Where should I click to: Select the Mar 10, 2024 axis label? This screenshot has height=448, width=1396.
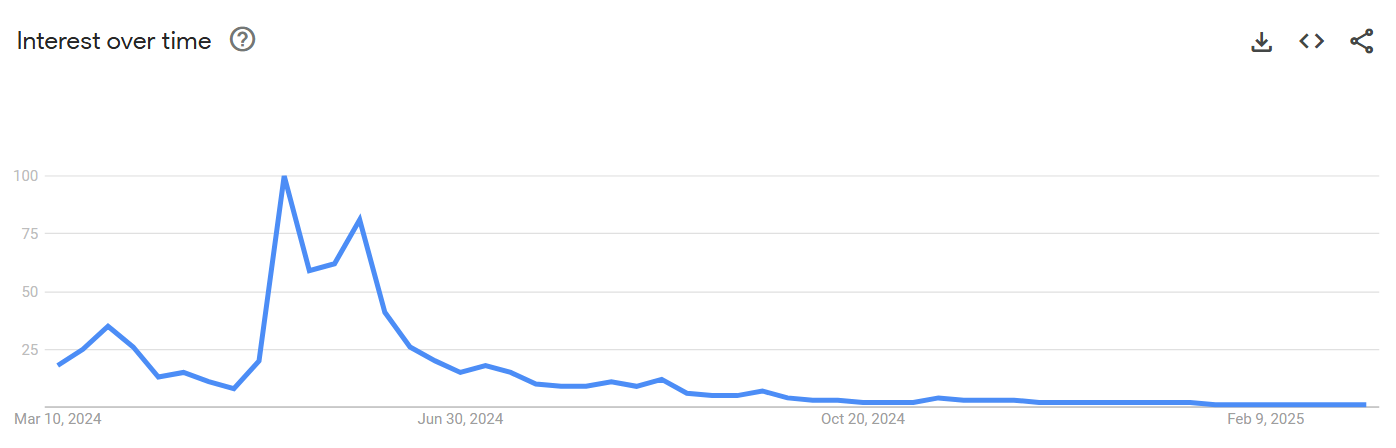coord(58,419)
